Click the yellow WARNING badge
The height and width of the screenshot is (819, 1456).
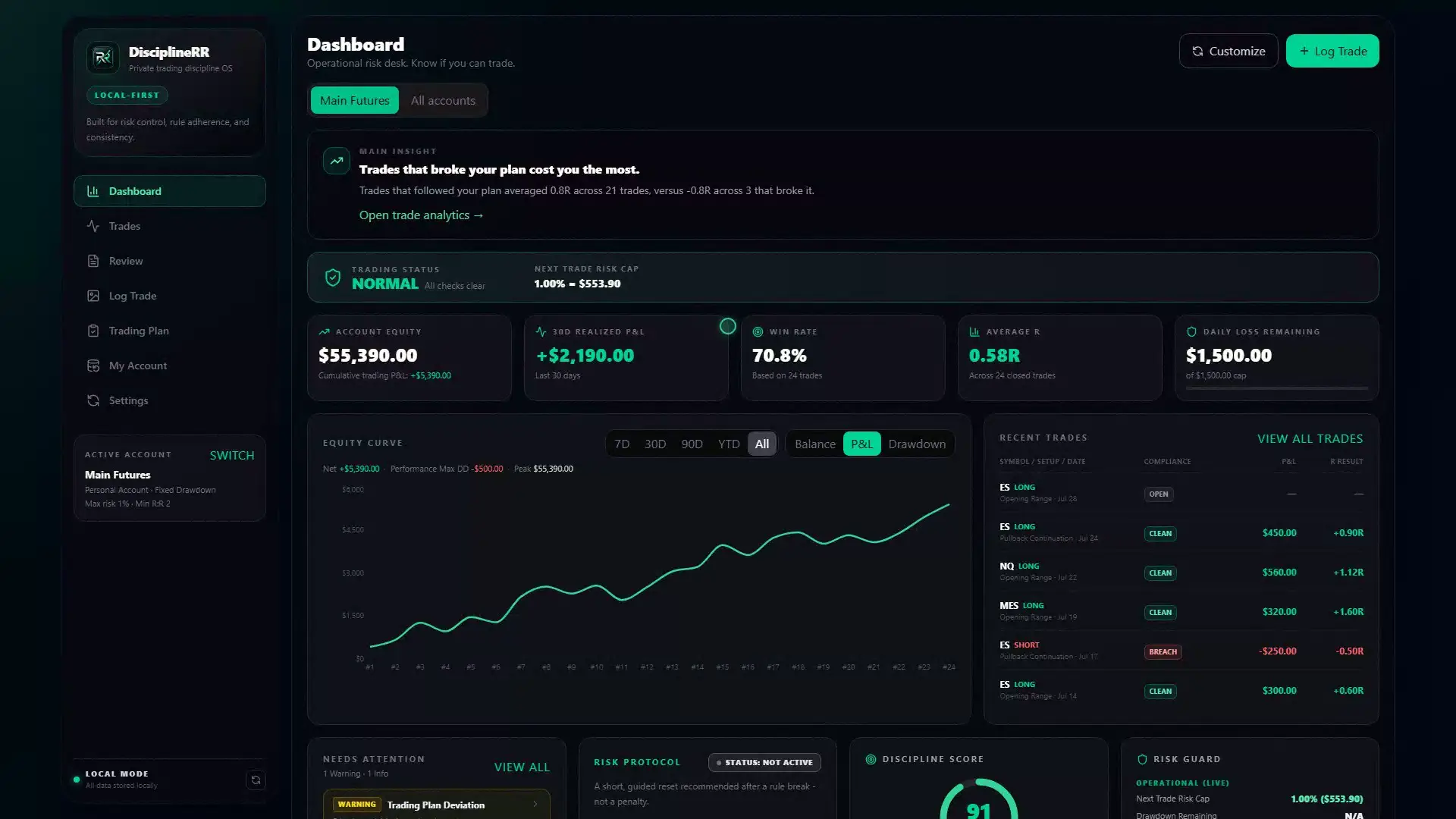[356, 805]
